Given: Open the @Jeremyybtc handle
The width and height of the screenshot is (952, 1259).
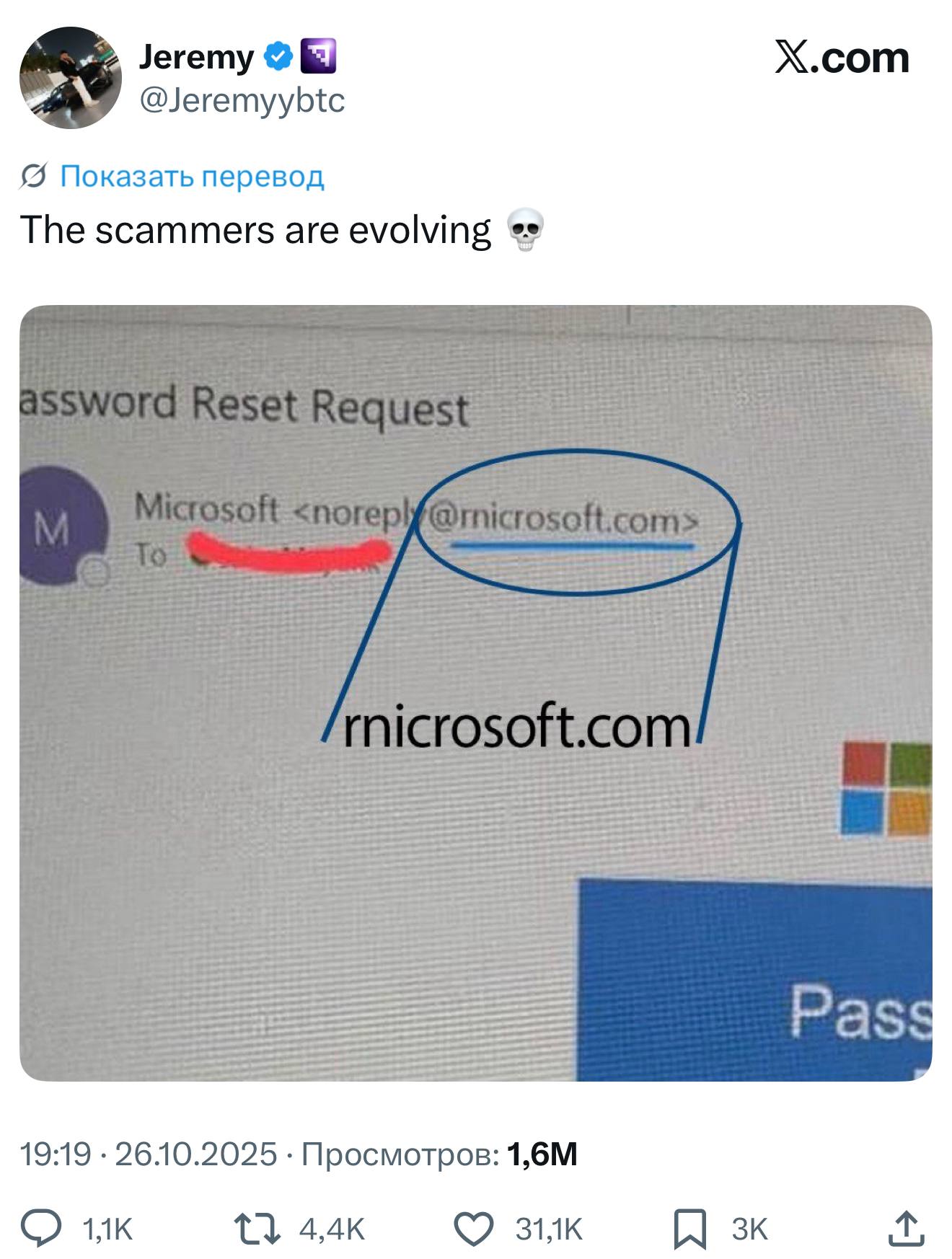Looking at the screenshot, I should coord(242,100).
